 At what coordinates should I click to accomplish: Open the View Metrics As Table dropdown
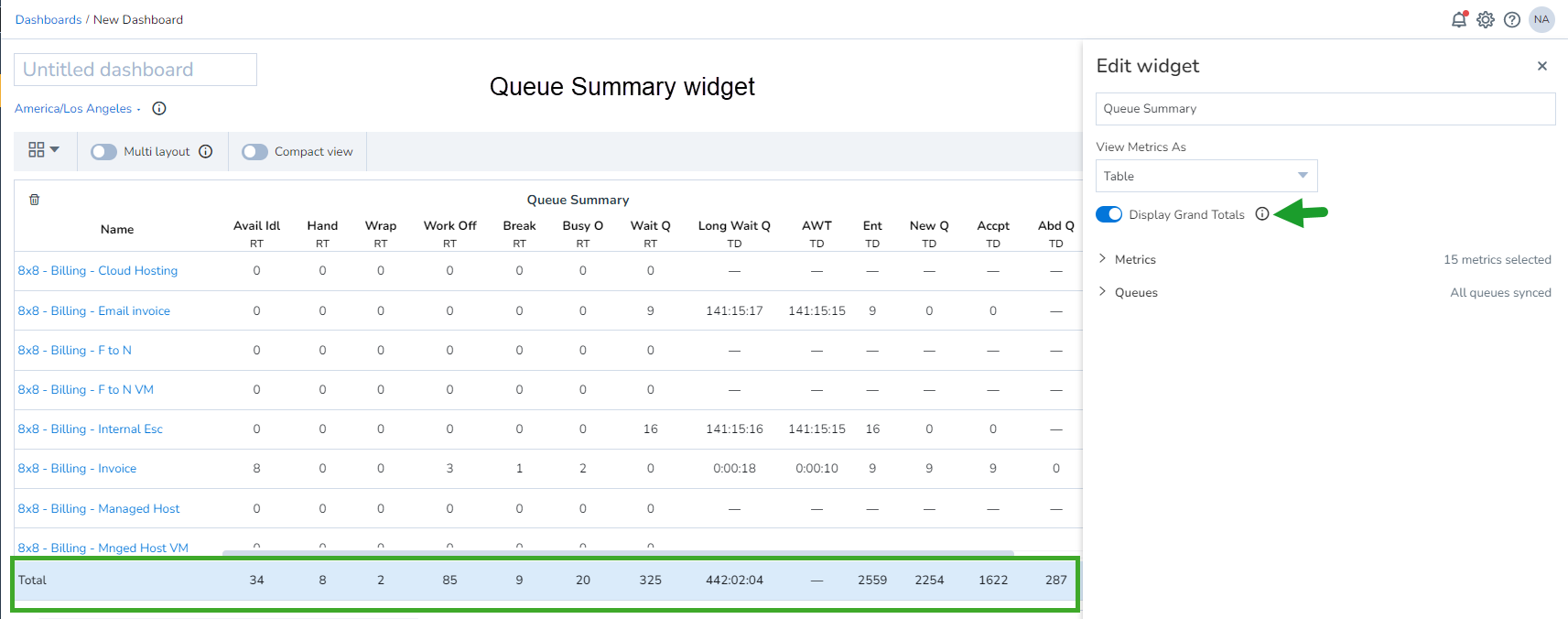(1206, 176)
